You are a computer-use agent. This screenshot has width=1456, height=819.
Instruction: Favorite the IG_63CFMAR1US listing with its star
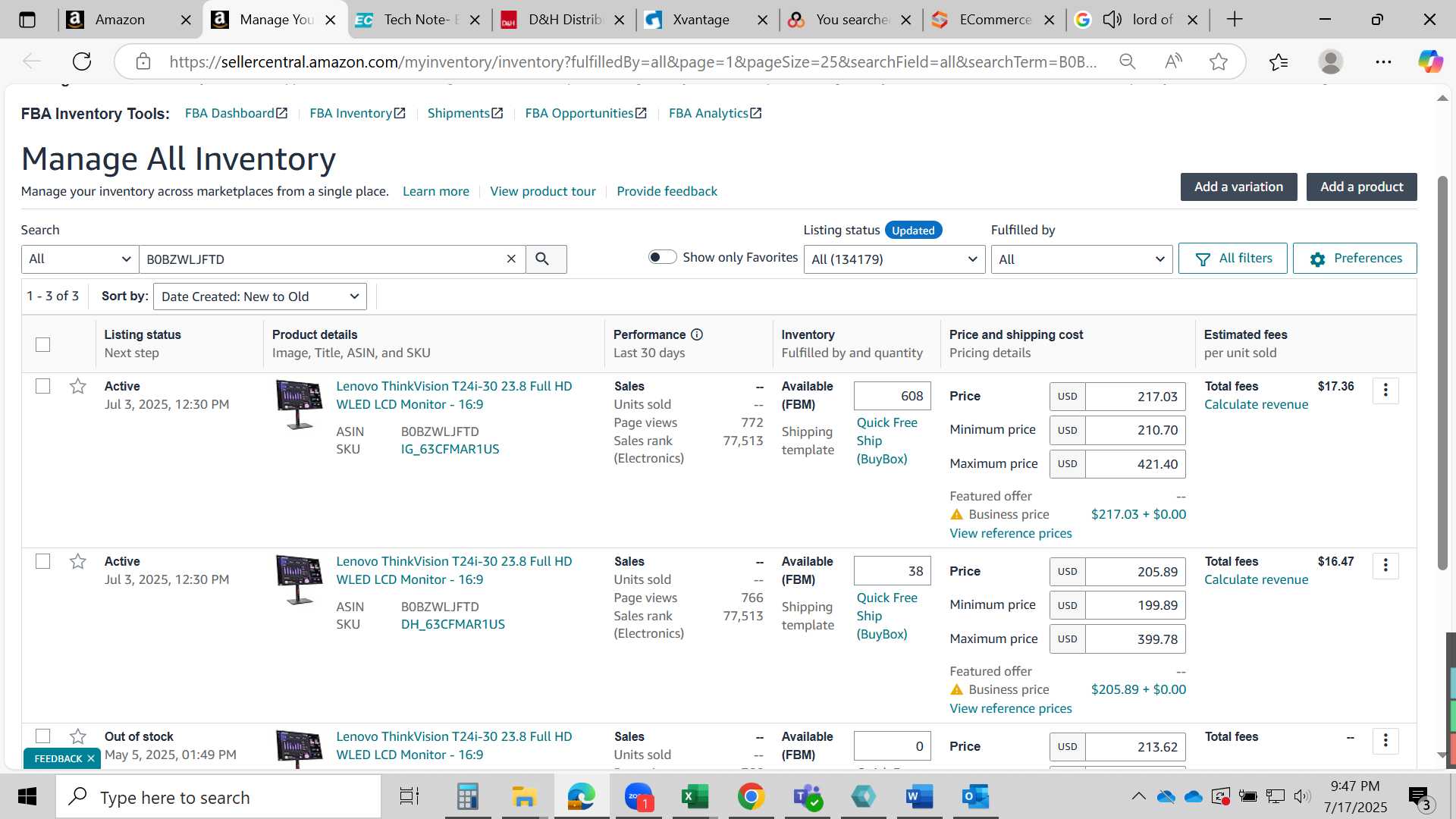tap(77, 387)
